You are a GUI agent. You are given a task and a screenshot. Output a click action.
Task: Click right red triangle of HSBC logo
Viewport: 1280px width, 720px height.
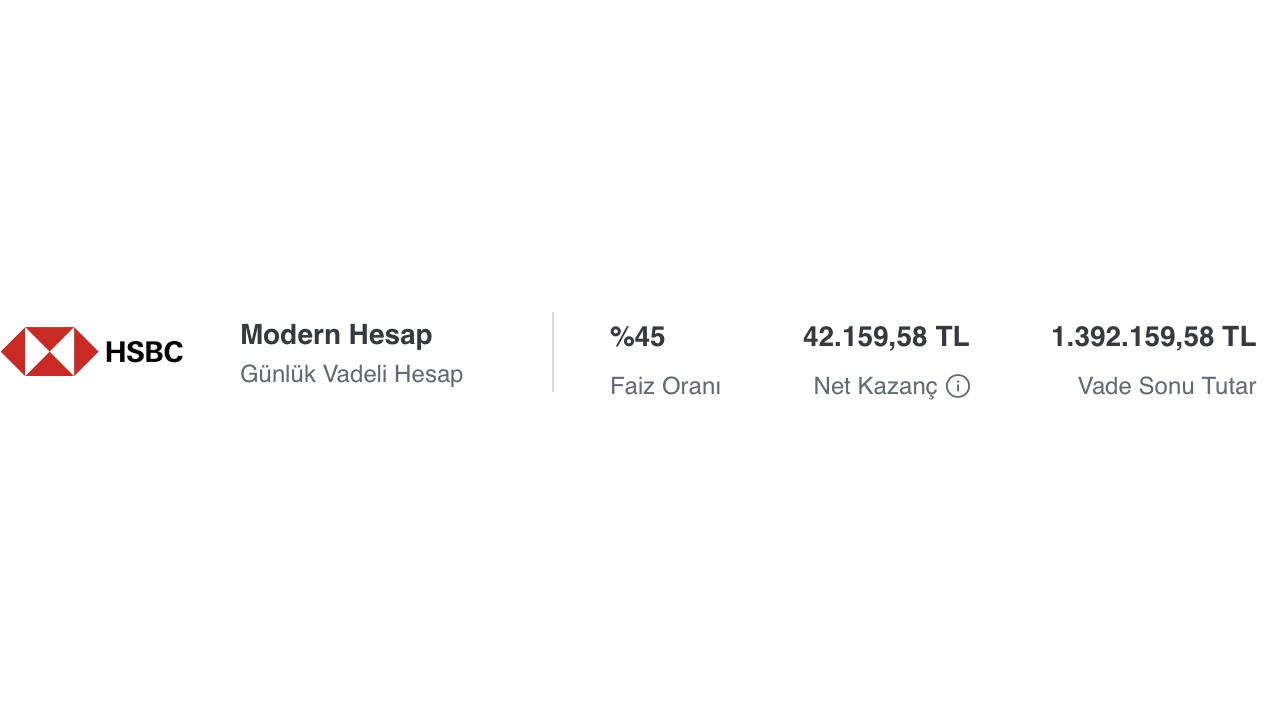[87, 351]
